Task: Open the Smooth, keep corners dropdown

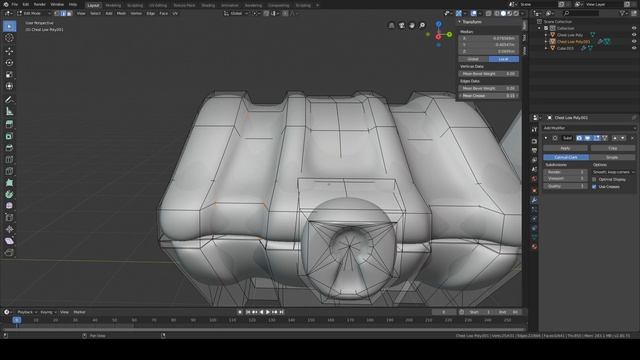Action: (x=613, y=172)
